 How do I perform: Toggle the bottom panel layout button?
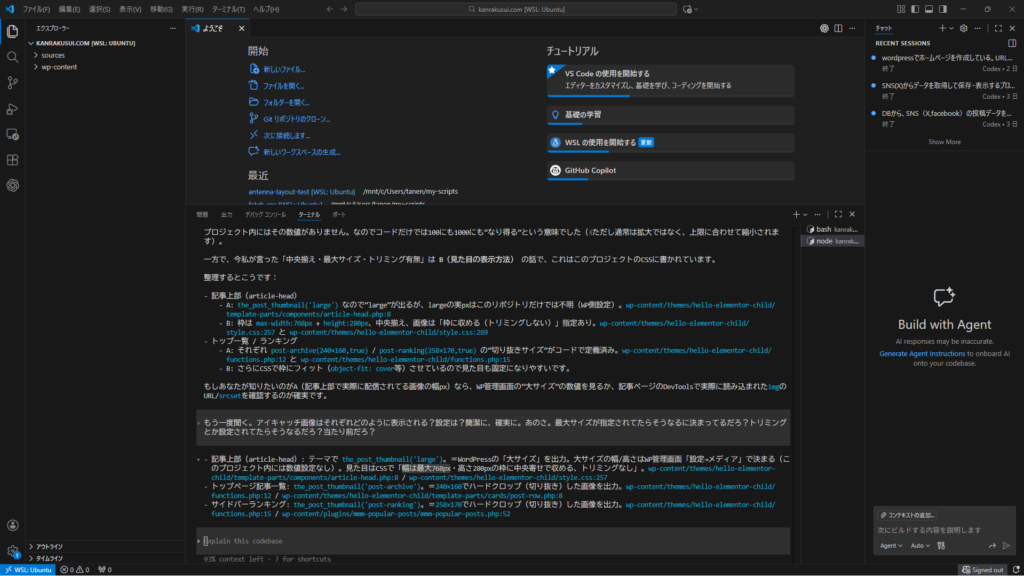(x=928, y=9)
